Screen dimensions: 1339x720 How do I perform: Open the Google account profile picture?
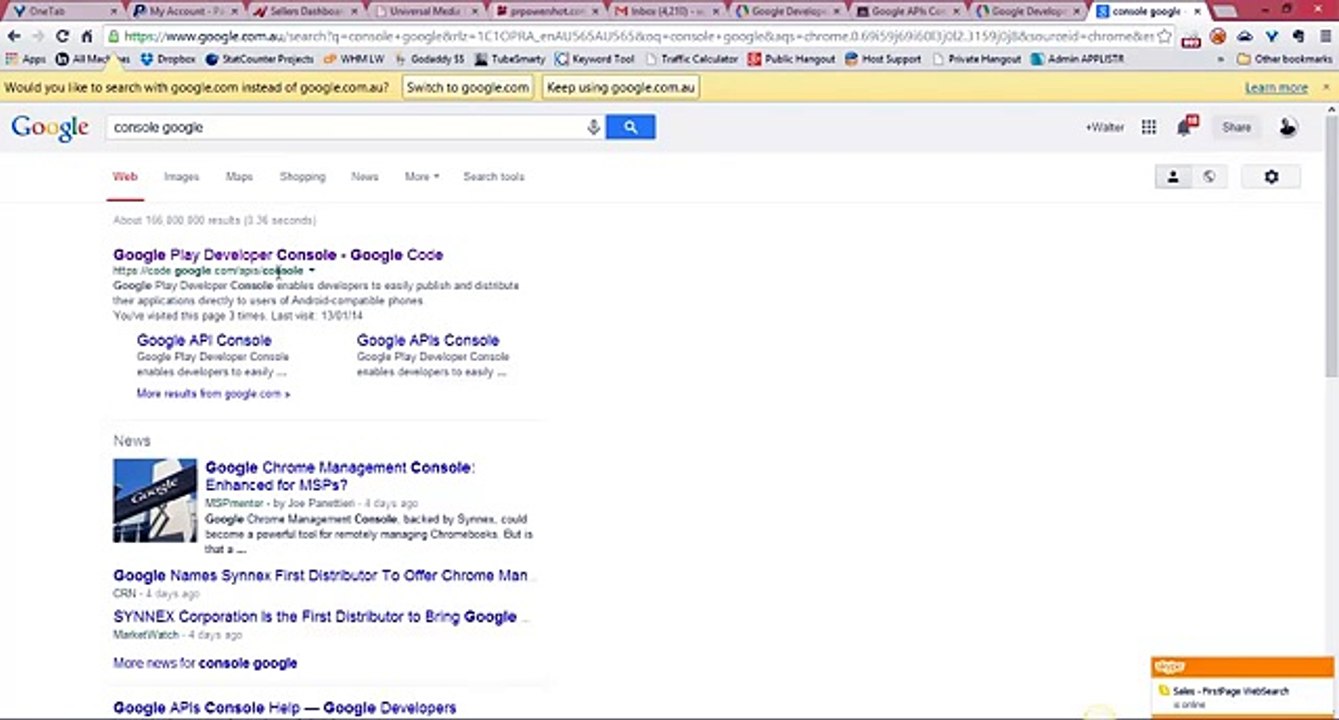(x=1288, y=127)
